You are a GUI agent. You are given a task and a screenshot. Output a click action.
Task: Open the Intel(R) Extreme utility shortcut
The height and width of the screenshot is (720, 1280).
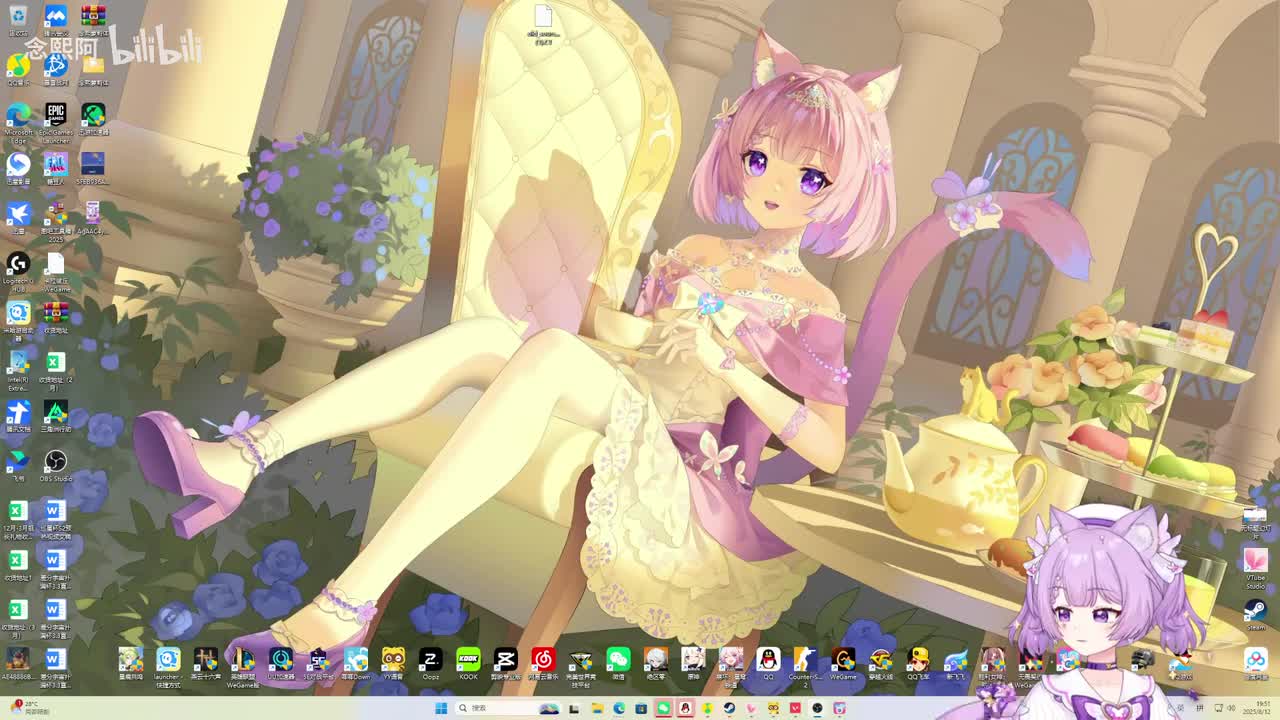tap(18, 368)
